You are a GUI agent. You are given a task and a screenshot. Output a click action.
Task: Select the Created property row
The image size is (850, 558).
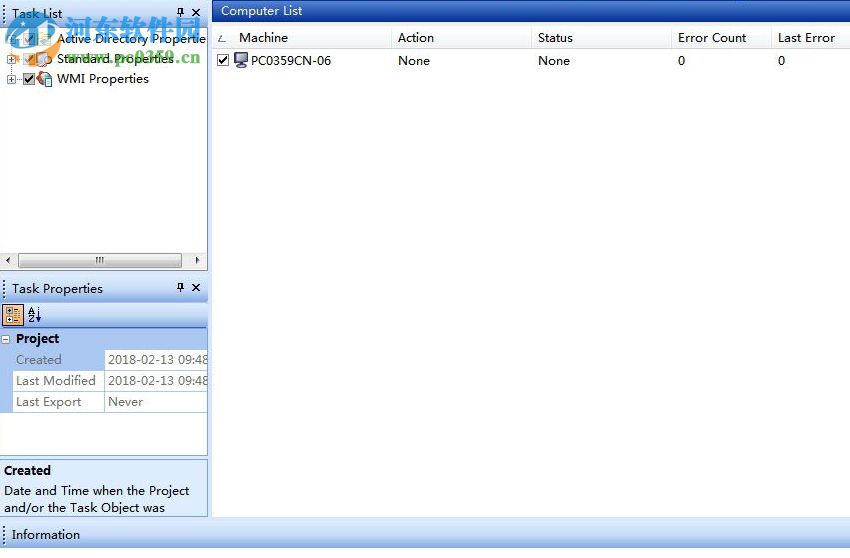click(110, 360)
